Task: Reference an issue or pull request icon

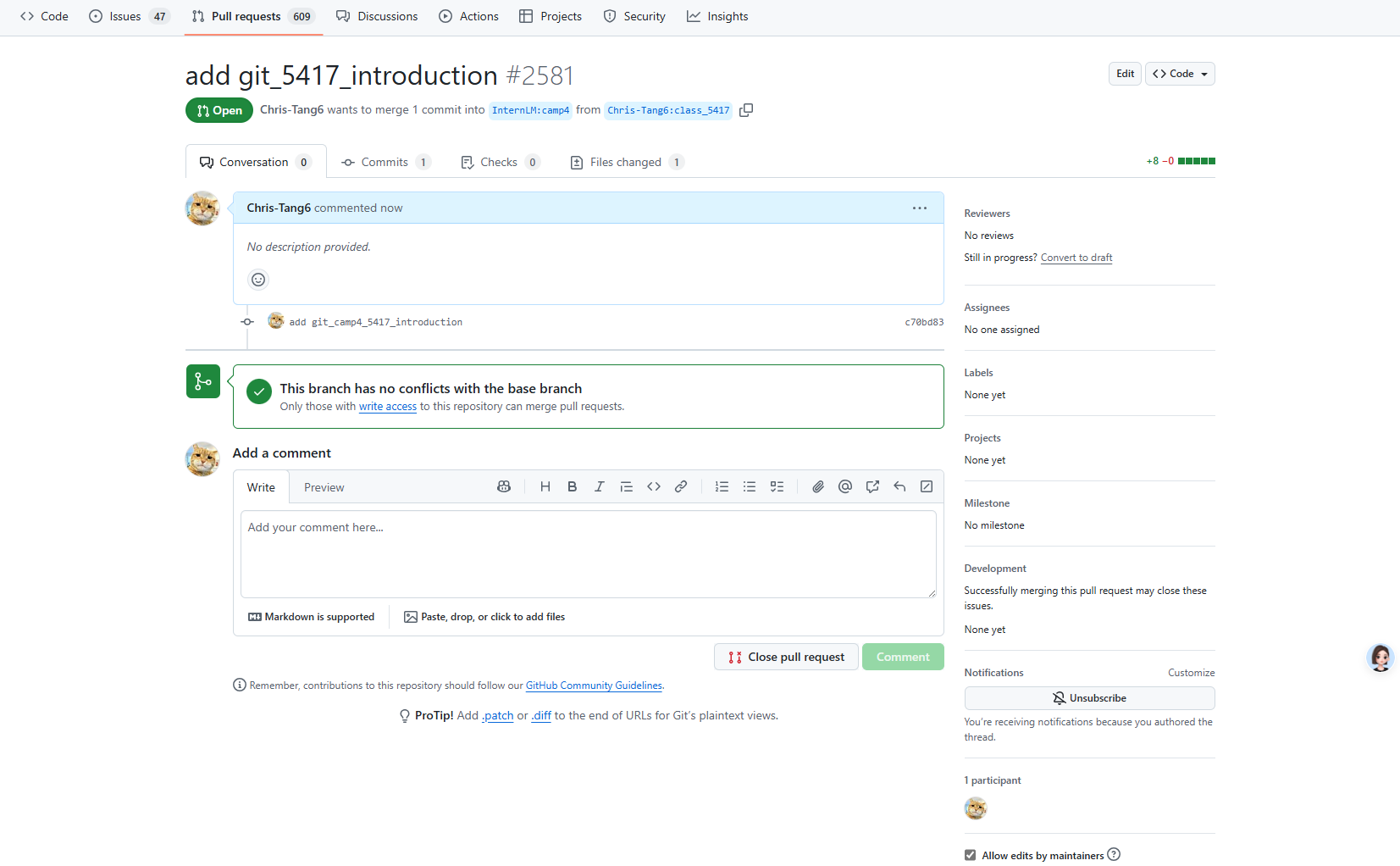Action: [x=872, y=486]
